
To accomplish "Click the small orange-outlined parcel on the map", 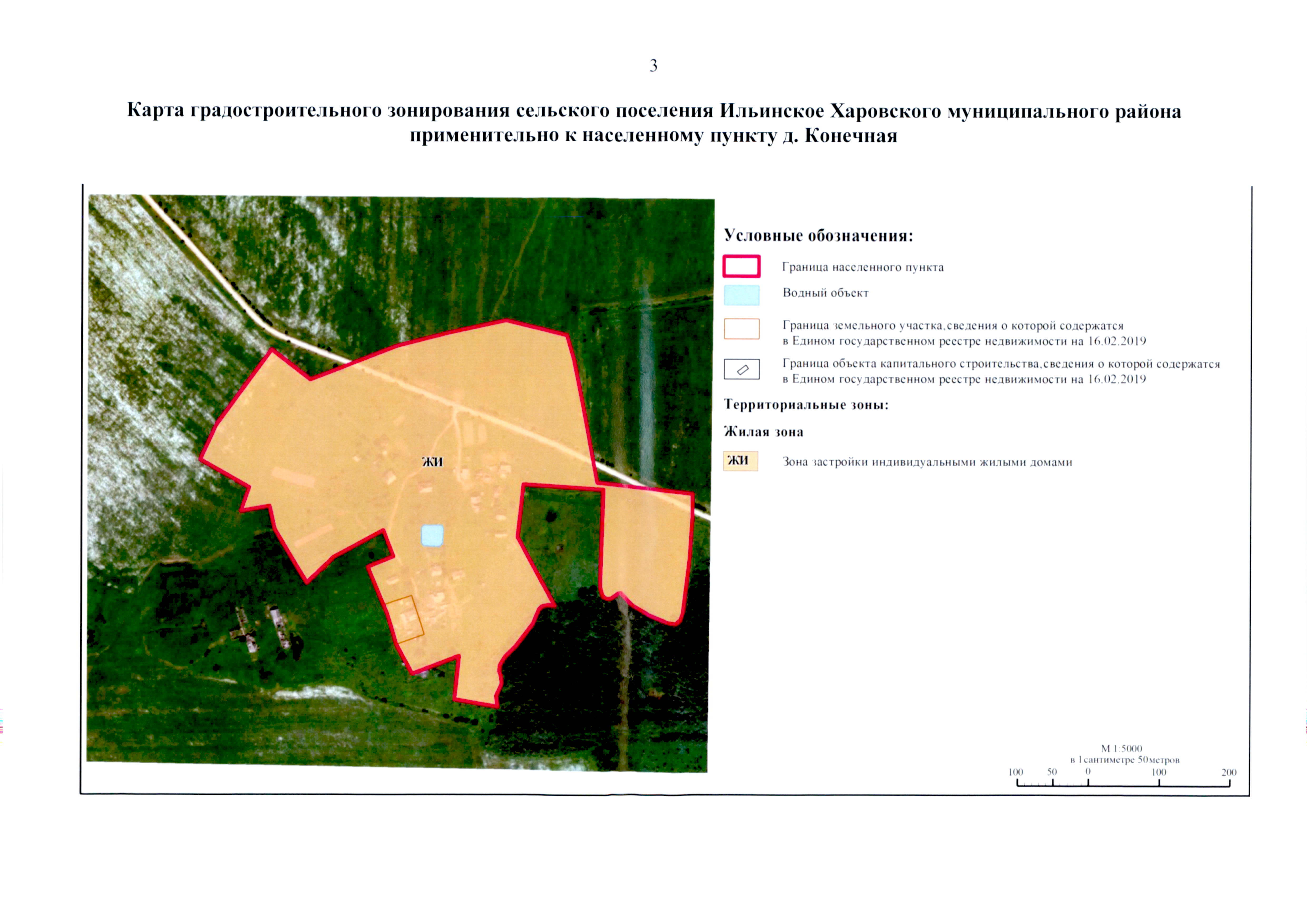I will pos(405,620).
